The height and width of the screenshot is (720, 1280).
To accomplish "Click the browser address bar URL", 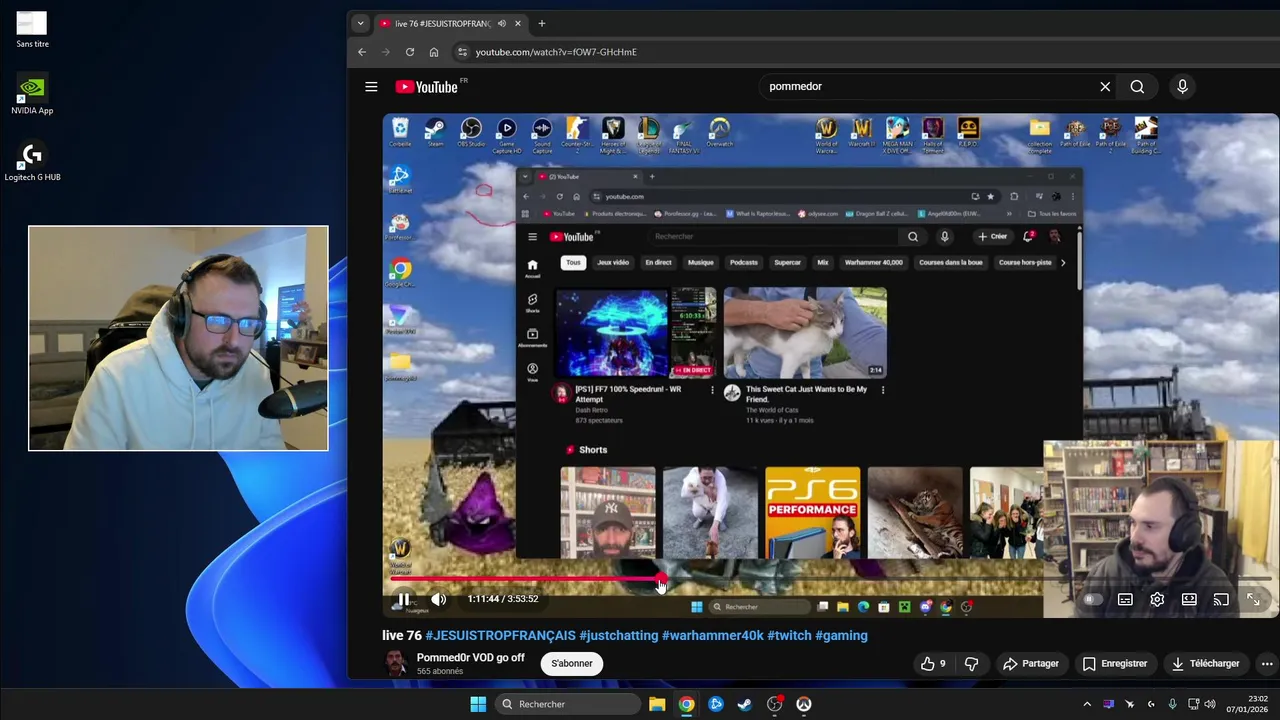I will click(556, 52).
